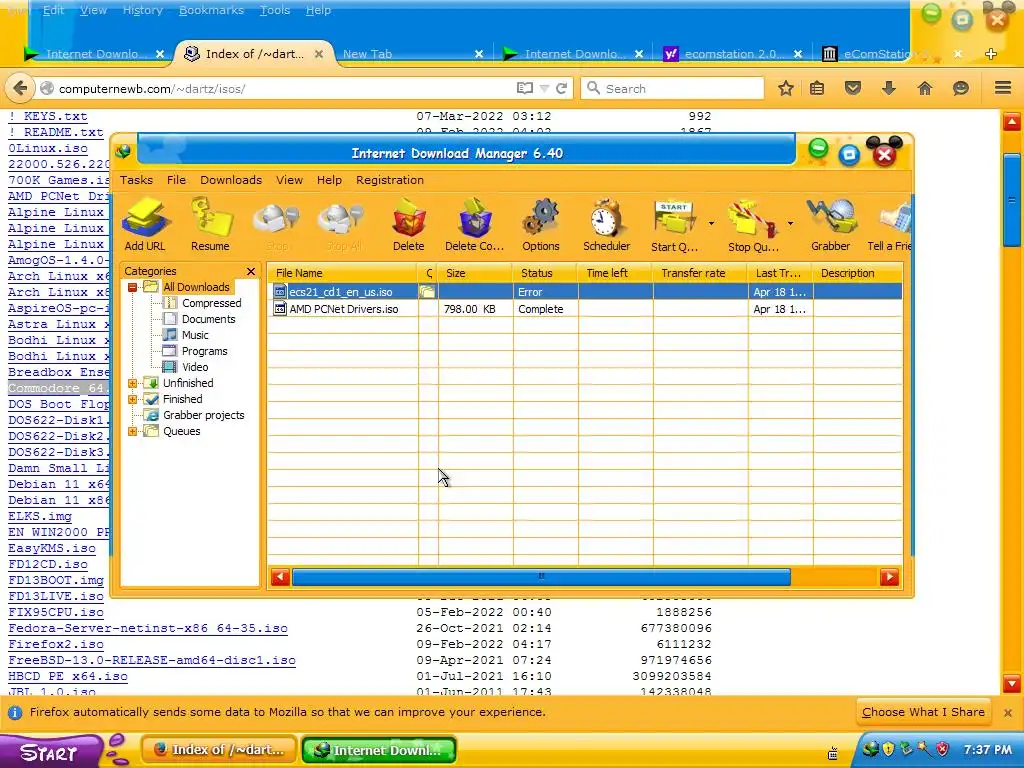Click the IDM horizontal scrollbar thumb
The height and width of the screenshot is (768, 1024).
tap(541, 577)
